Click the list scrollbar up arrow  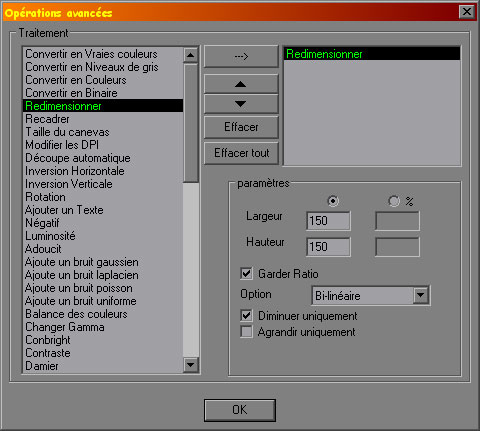pos(191,55)
